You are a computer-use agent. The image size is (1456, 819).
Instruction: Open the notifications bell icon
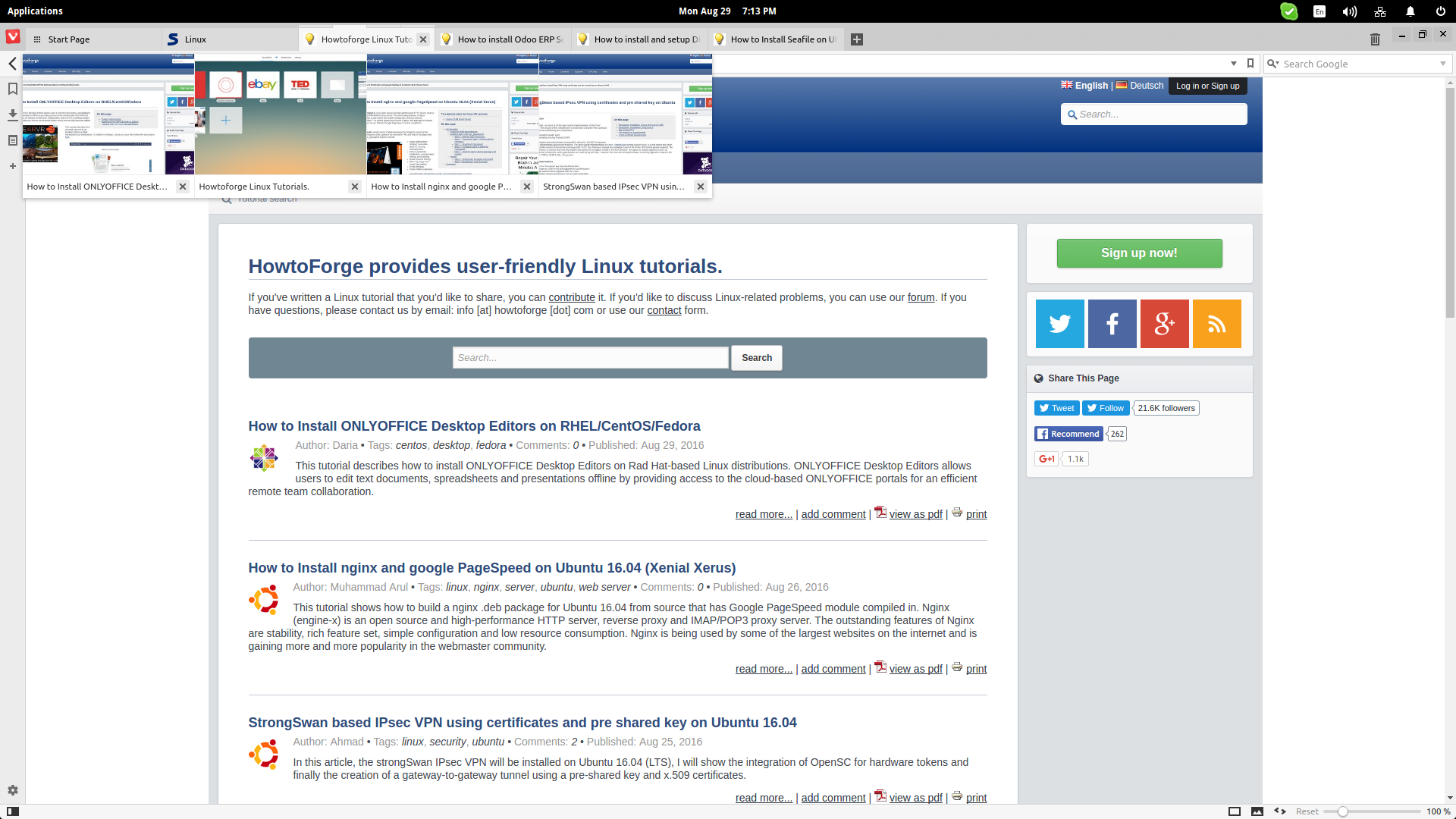(x=1410, y=11)
